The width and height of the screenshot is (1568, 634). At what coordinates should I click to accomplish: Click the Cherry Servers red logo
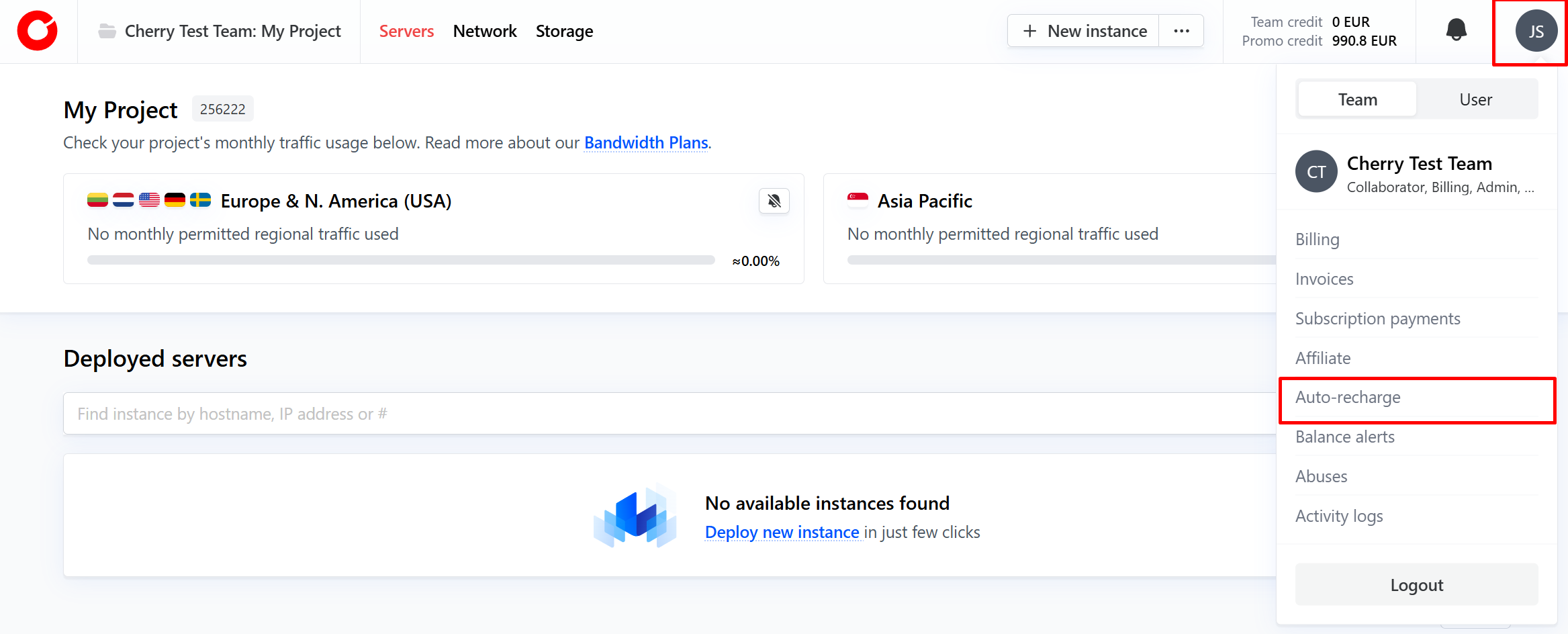(38, 31)
